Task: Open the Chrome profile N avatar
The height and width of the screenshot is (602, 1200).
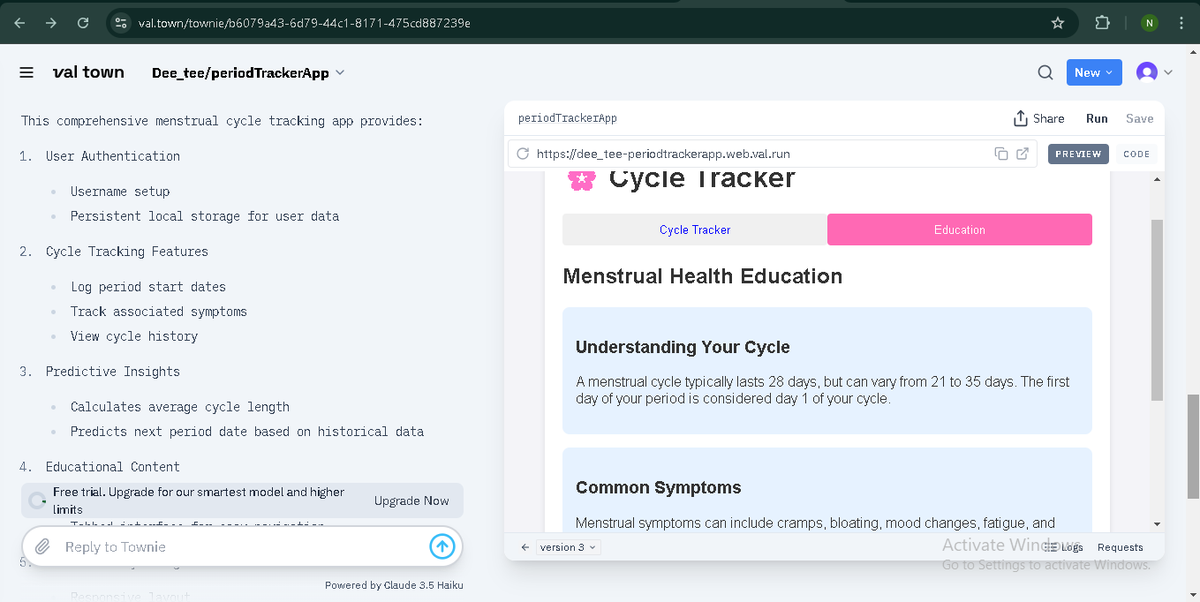Action: [x=1150, y=23]
